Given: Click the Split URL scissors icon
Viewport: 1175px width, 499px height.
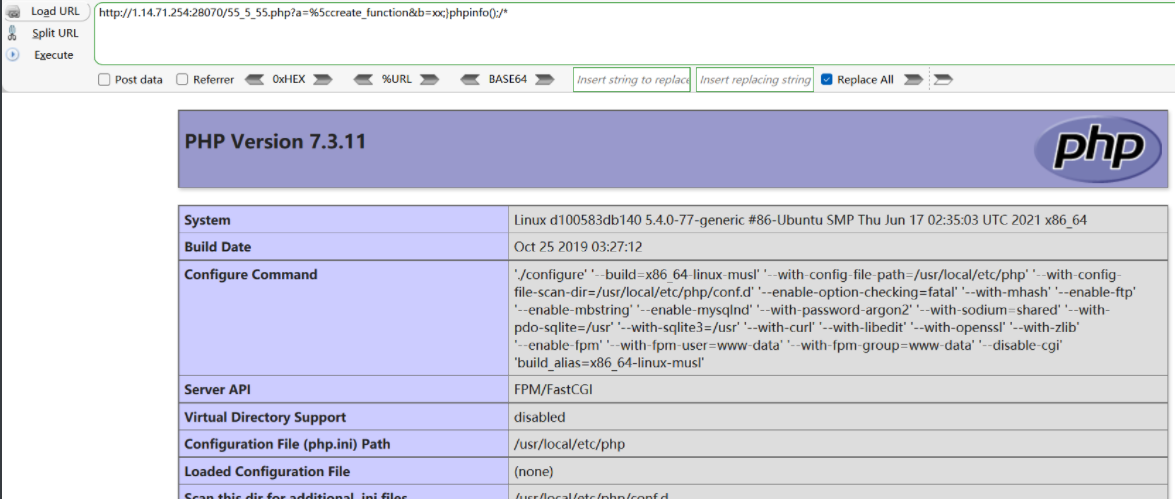Looking at the screenshot, I should (x=12, y=33).
